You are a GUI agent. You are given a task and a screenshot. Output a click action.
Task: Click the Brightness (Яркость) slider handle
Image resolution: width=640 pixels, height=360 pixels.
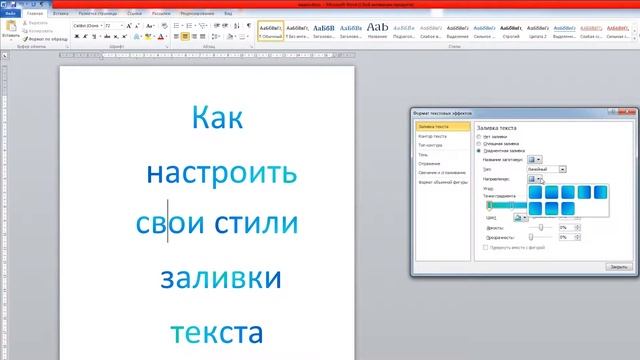click(541, 227)
